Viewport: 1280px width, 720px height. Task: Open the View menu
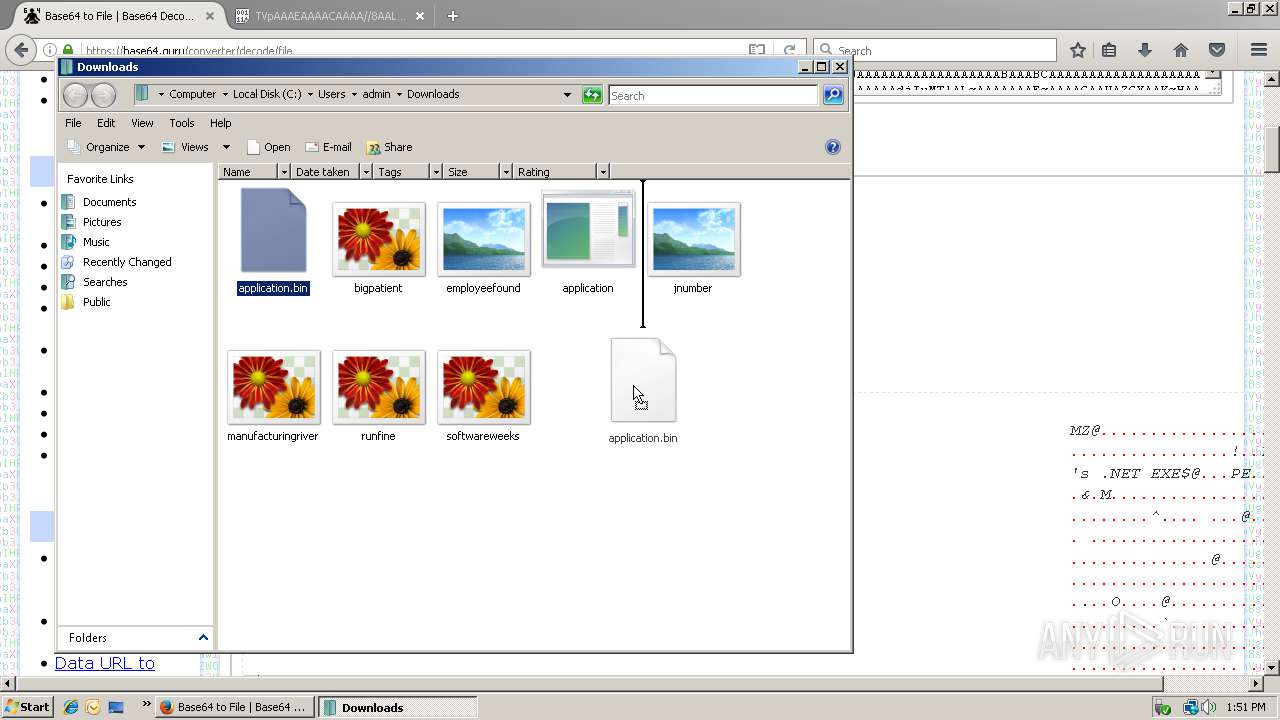[142, 123]
